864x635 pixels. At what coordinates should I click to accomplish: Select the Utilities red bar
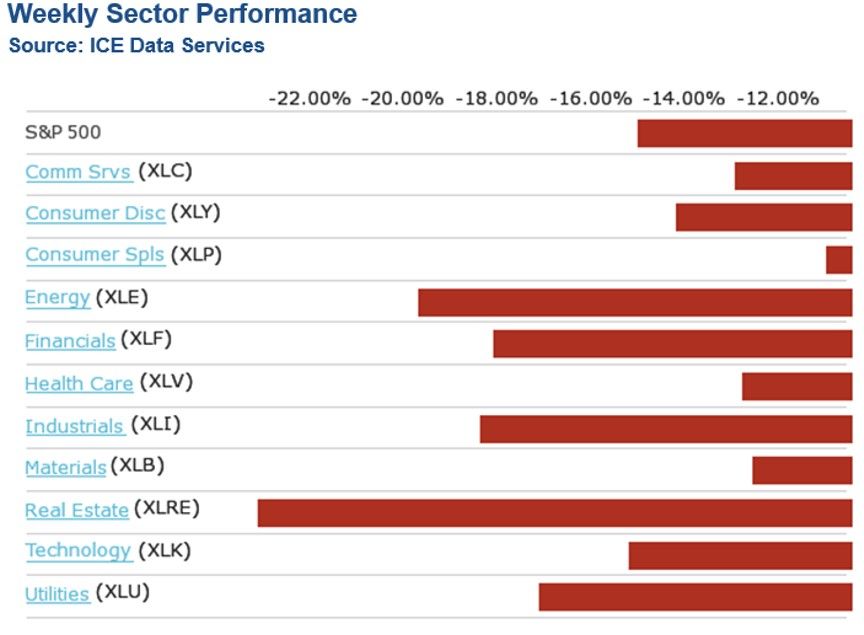[695, 597]
